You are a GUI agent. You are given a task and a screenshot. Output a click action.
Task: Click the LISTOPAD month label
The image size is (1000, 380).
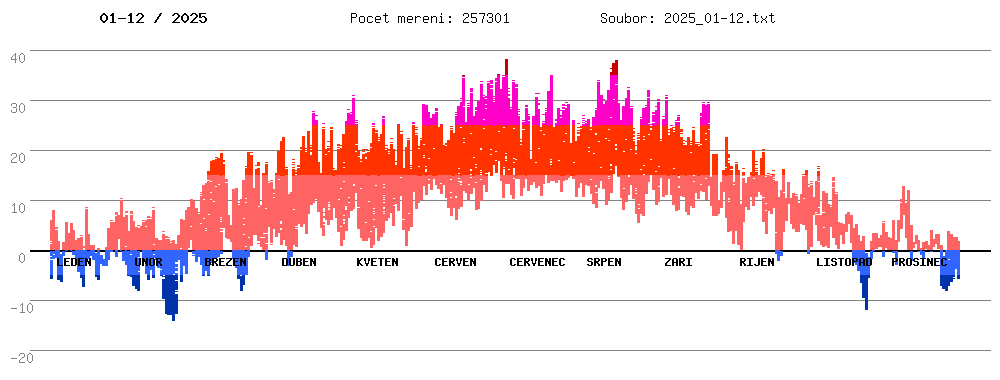click(844, 262)
